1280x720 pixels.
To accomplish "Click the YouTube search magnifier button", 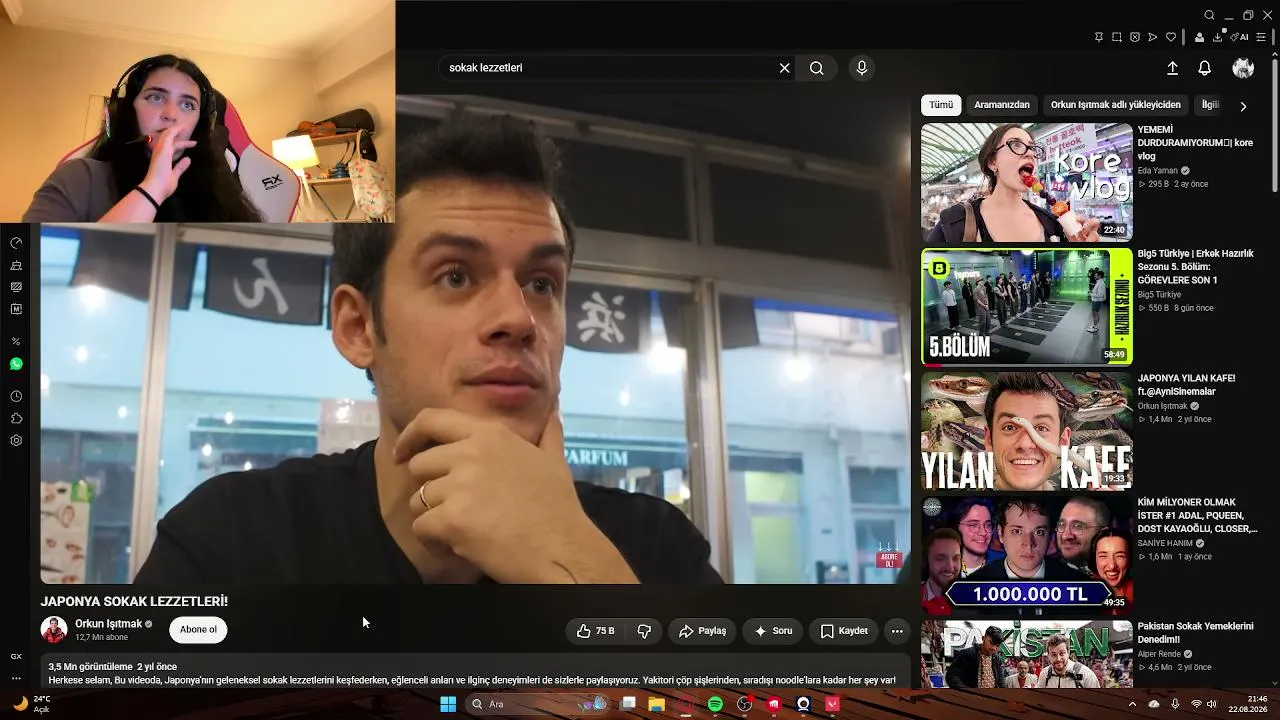I will pyautogui.click(x=817, y=68).
